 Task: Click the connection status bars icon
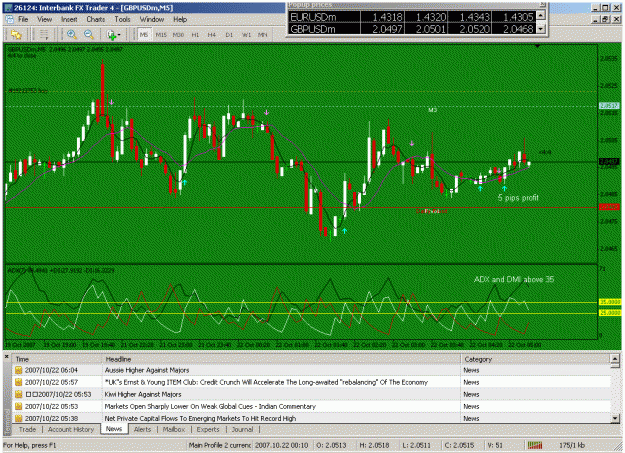click(535, 445)
